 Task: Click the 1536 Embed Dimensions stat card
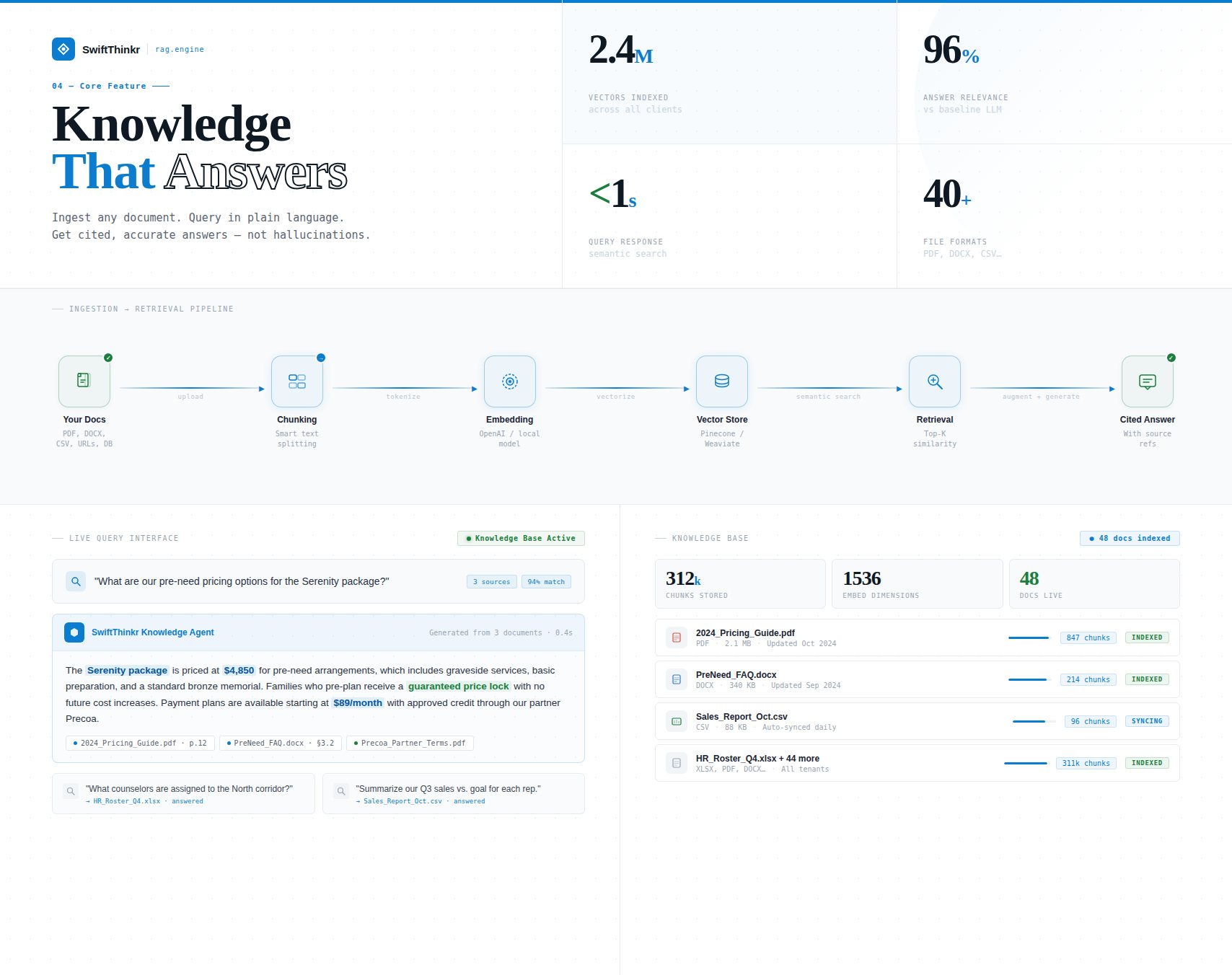(918, 584)
